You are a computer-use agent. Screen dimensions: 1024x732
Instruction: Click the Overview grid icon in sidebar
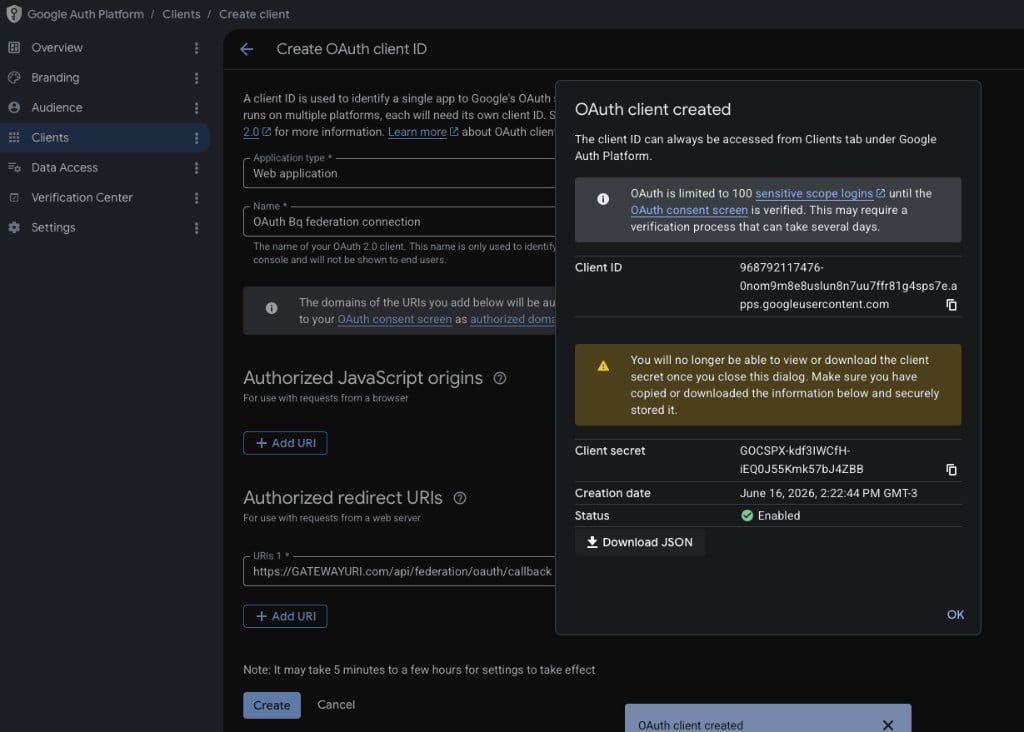[14, 48]
